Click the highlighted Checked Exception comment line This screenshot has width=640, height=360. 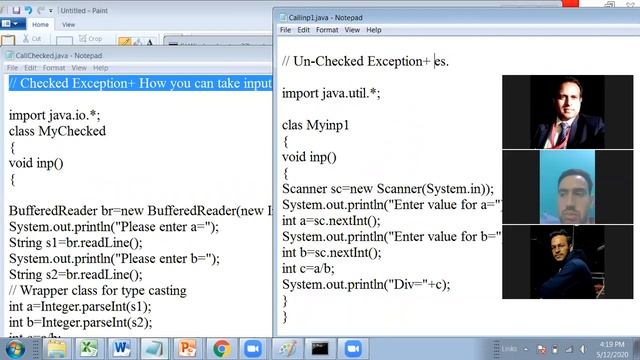pos(140,83)
